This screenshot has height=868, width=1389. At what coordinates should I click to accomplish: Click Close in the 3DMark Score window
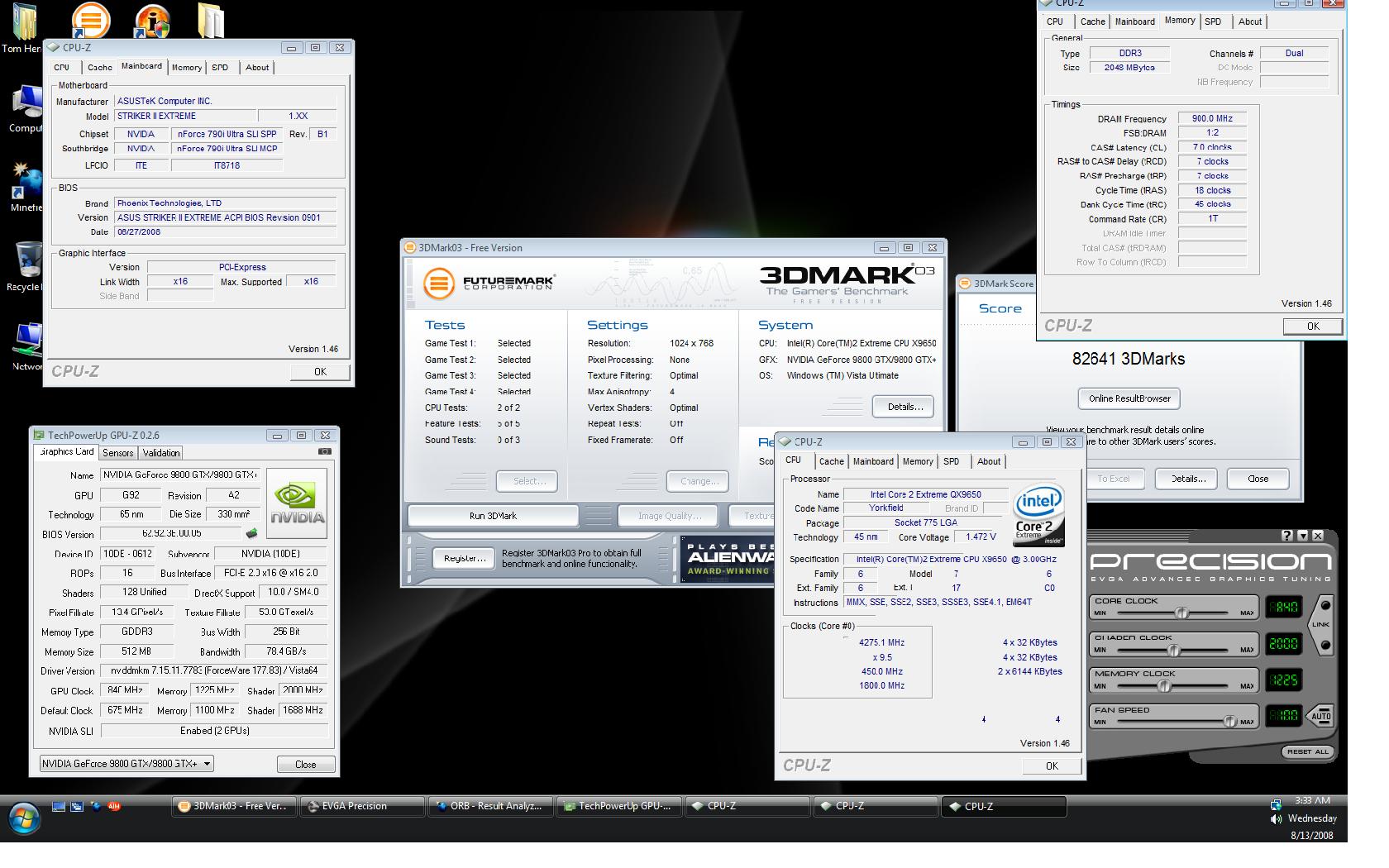point(1258,479)
